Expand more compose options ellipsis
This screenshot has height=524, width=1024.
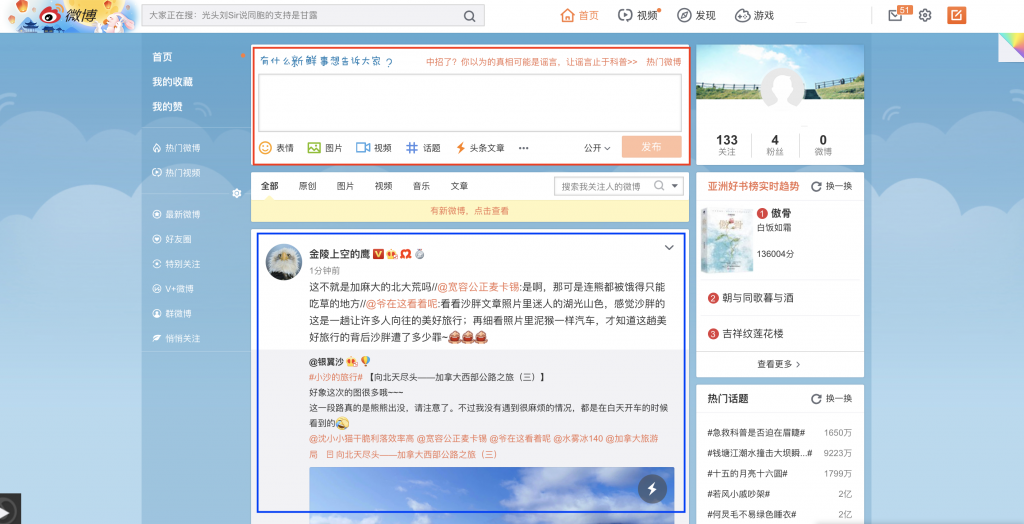[523, 148]
